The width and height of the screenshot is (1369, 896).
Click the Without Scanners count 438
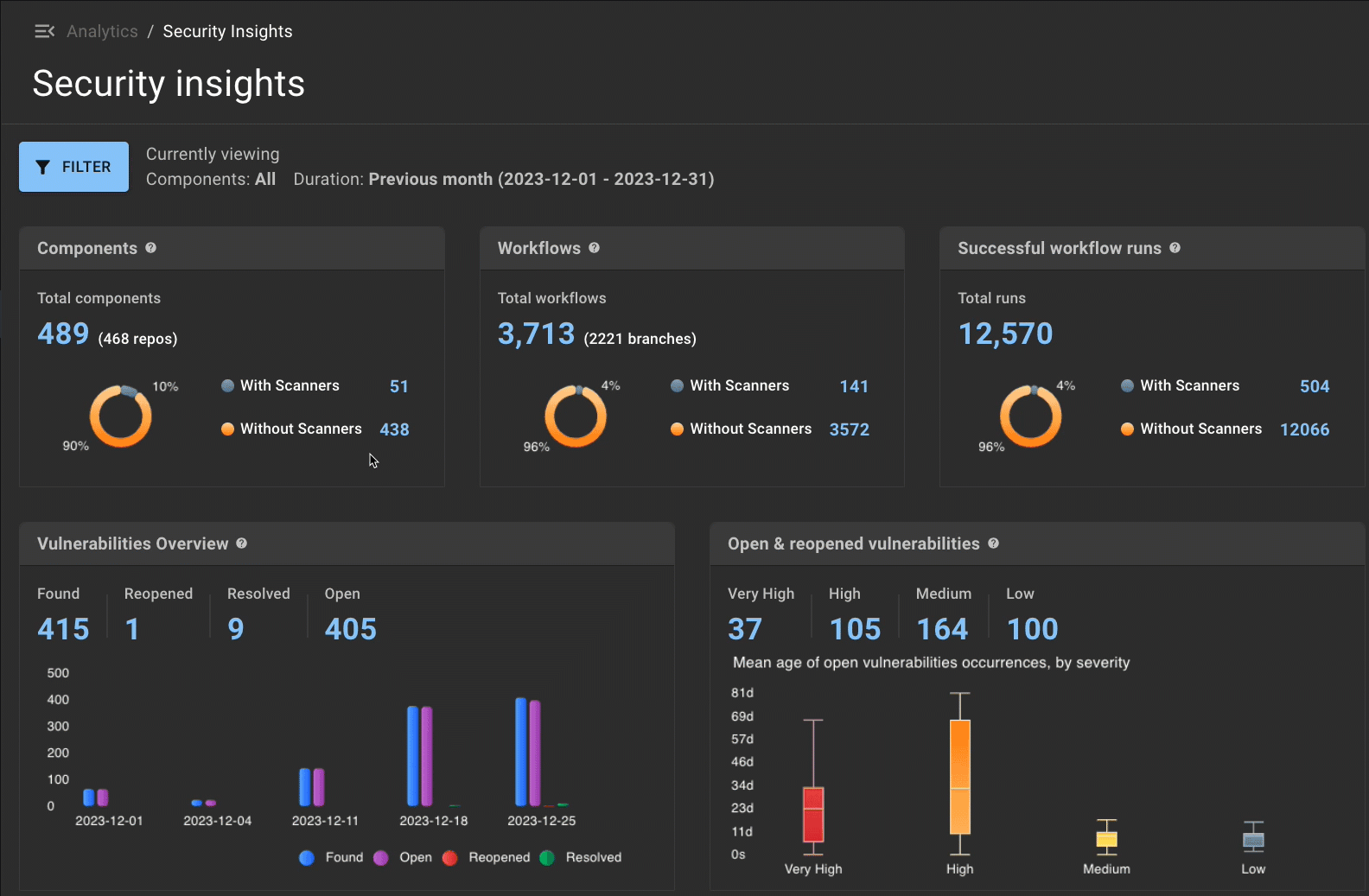[395, 429]
